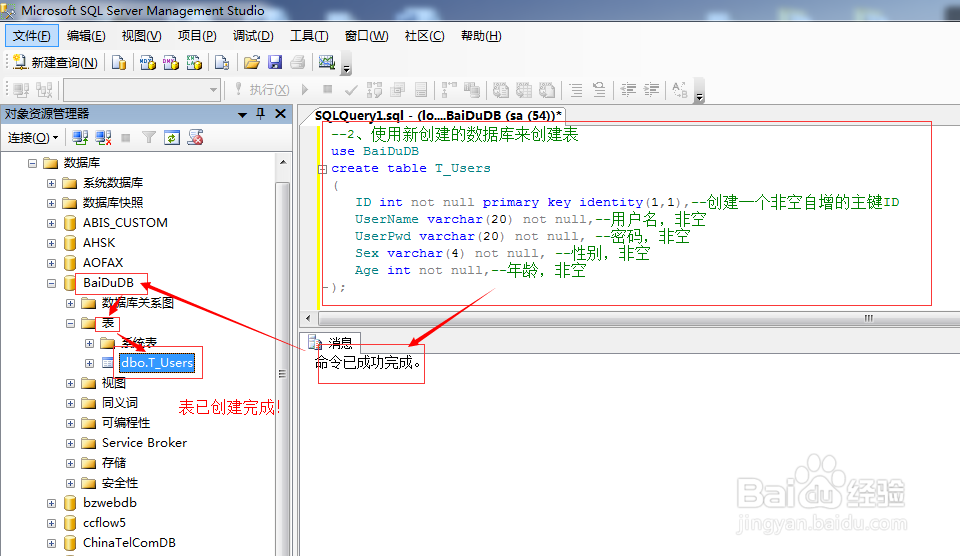
Task: Toggle Results to Text icon
Action: coord(500,90)
